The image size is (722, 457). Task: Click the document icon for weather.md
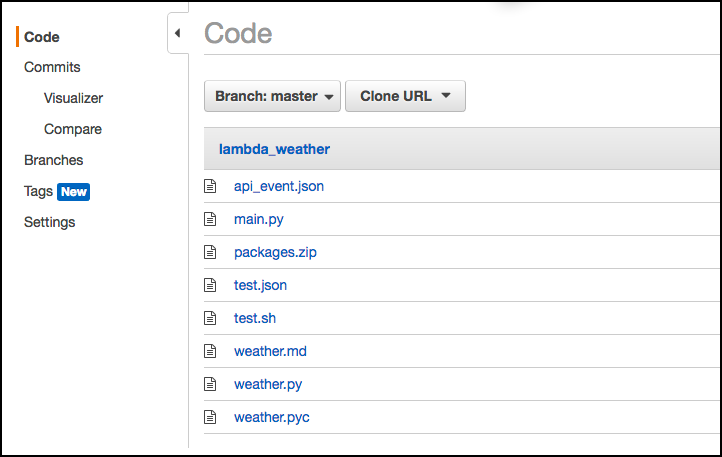[x=210, y=351]
